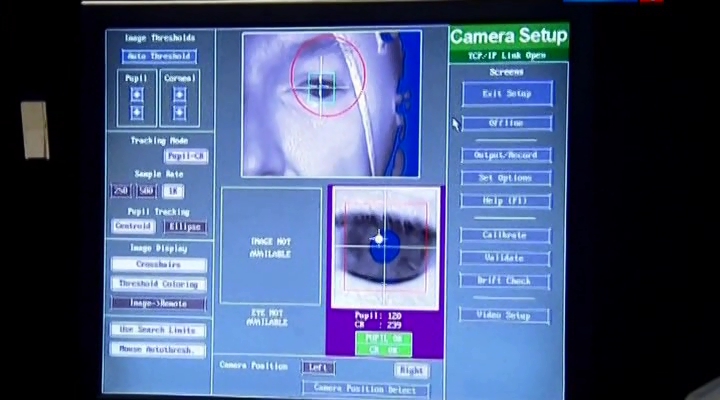
Task: Toggle the Pupil-CR tracking mode button
Action: coord(186,156)
